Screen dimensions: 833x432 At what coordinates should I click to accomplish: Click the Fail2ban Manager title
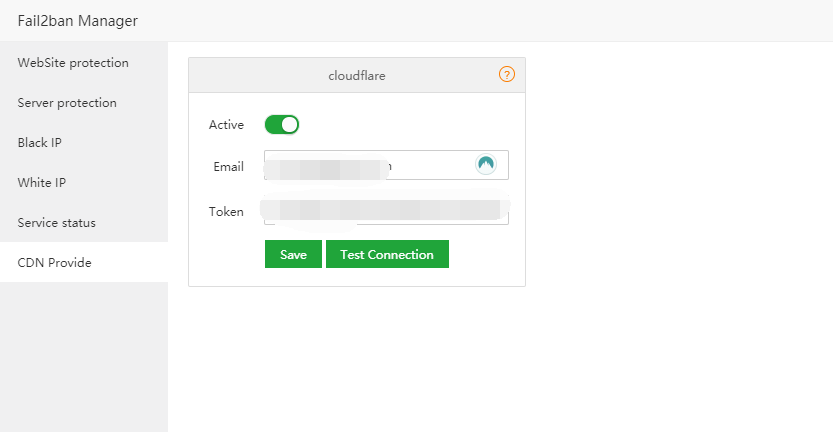point(78,21)
